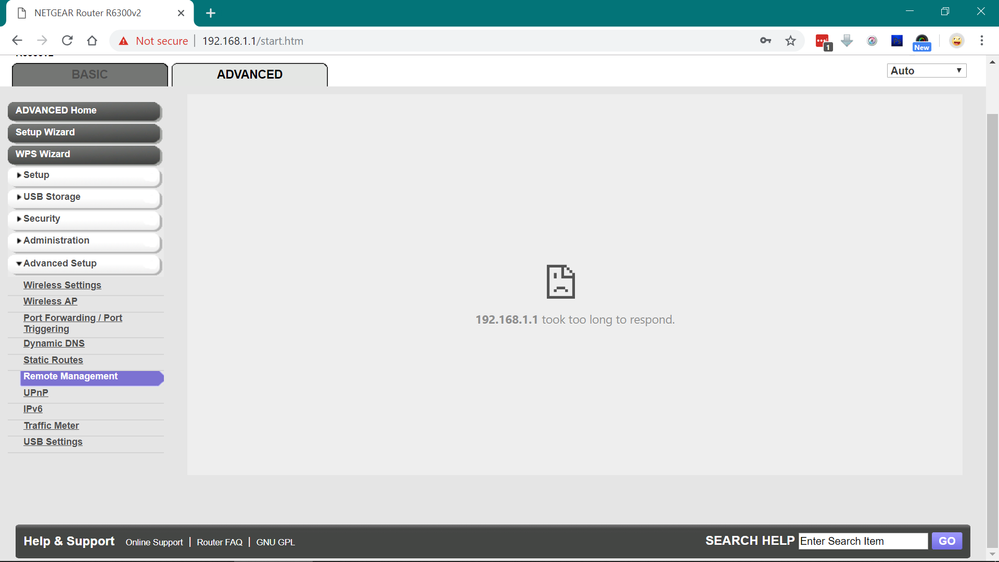This screenshot has height=562, width=999.
Task: Open Wireless Settings
Action: click(x=62, y=285)
